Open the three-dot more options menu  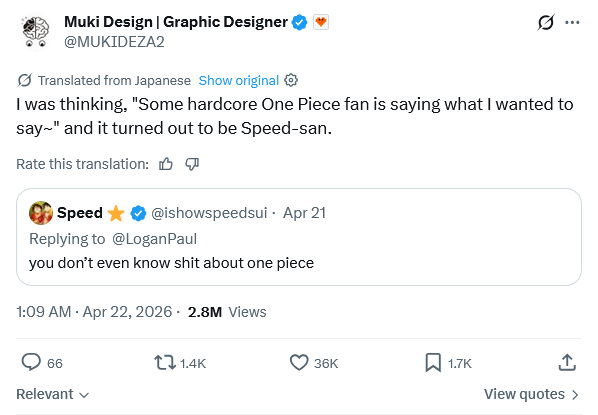572,23
